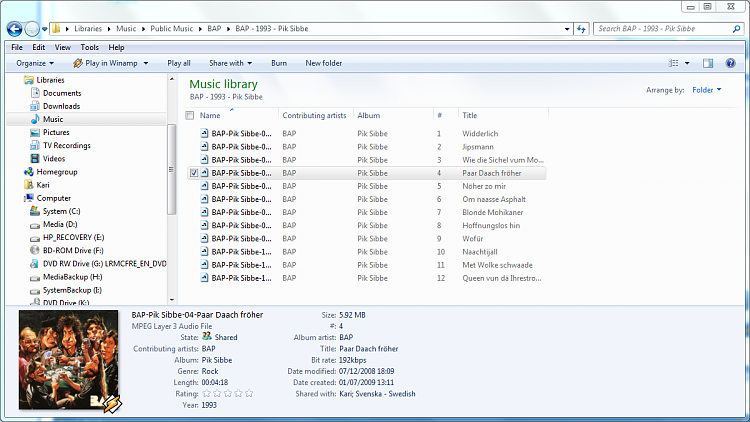Sort by the Album column header

tap(369, 115)
